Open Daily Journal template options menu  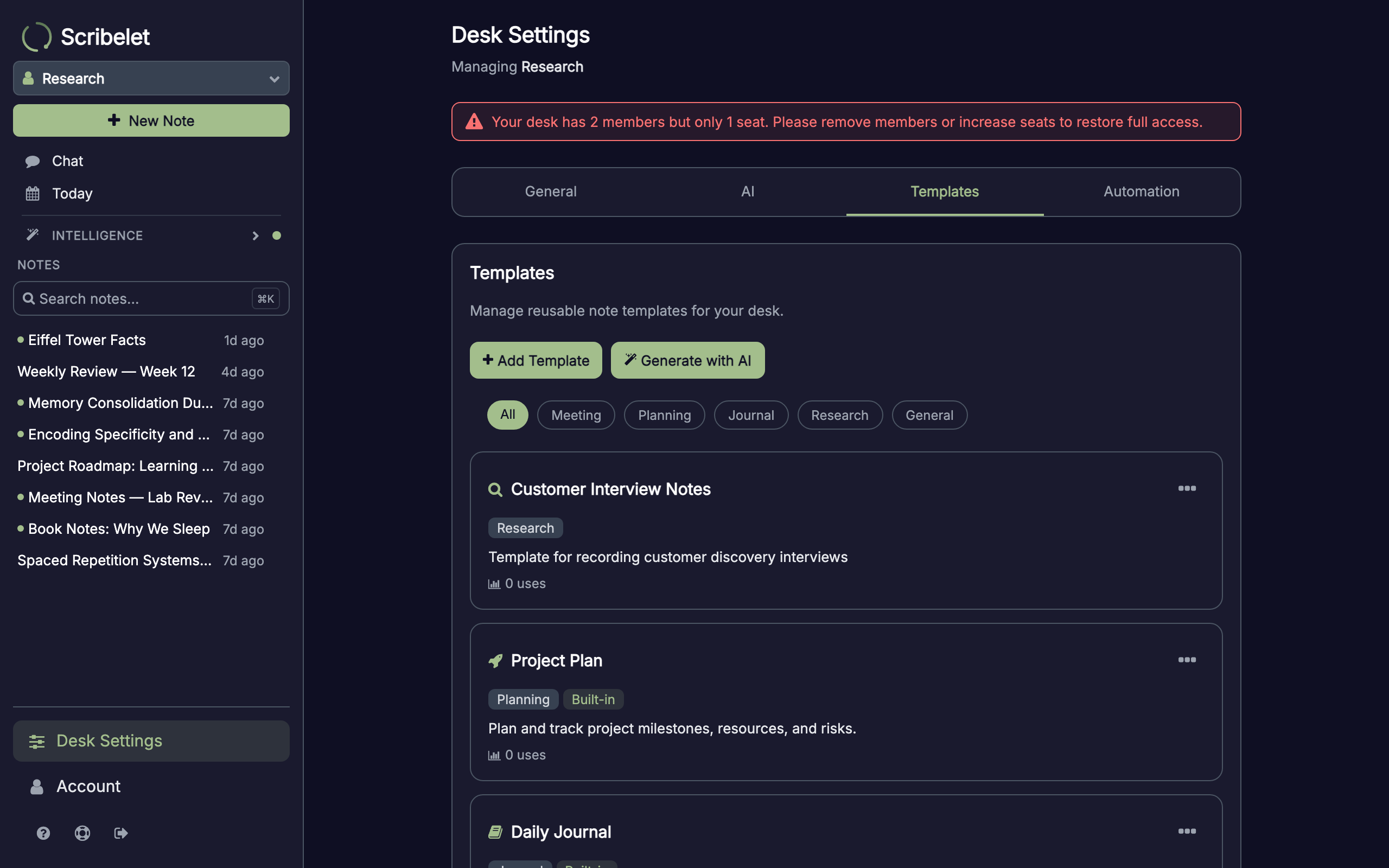tap(1187, 831)
